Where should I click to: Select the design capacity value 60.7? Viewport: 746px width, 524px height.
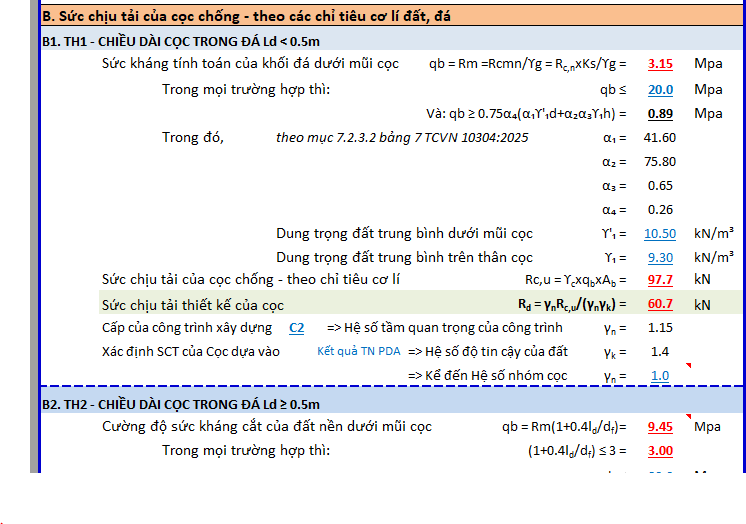660,304
